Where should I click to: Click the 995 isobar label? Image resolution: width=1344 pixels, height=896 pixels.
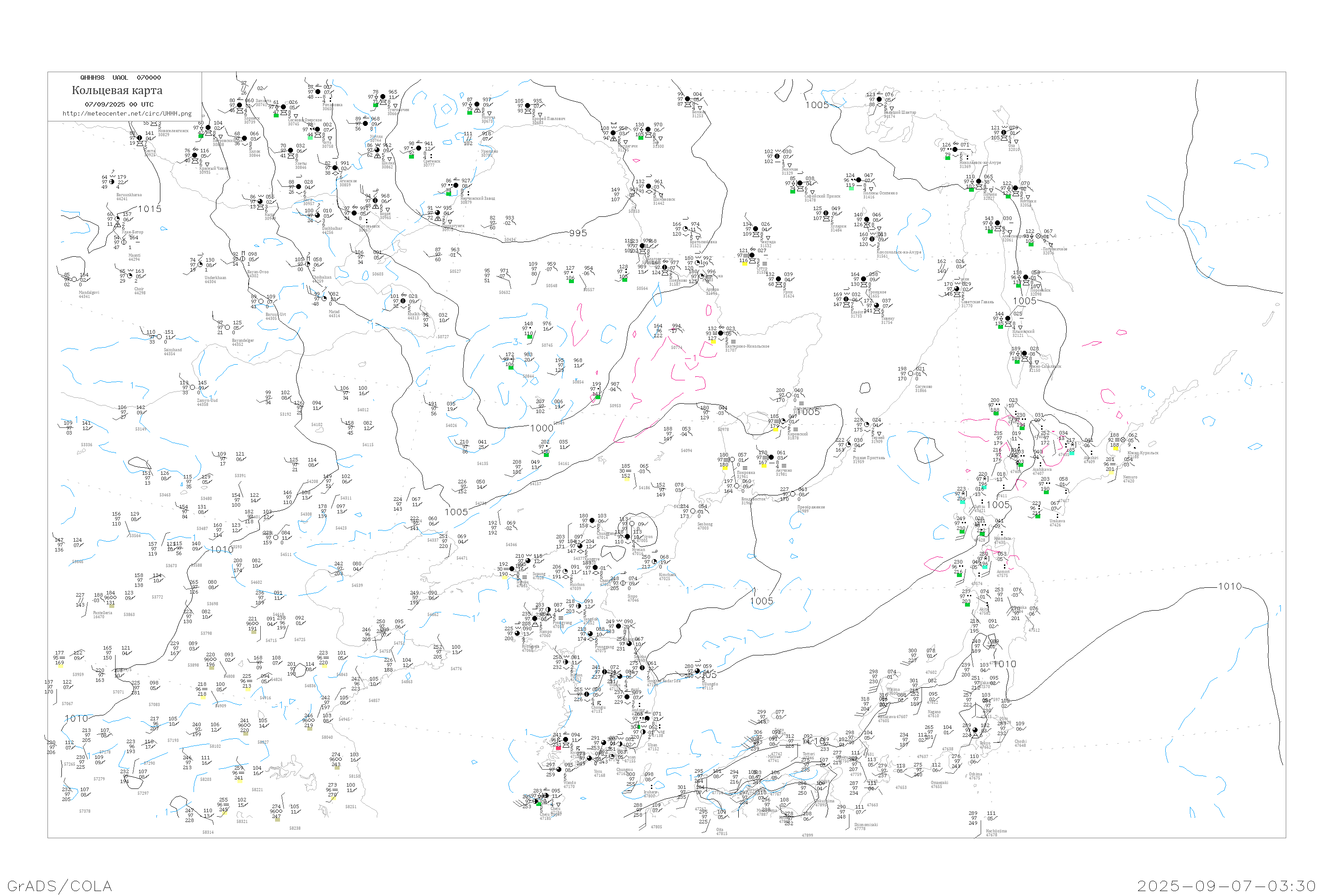coord(578,233)
